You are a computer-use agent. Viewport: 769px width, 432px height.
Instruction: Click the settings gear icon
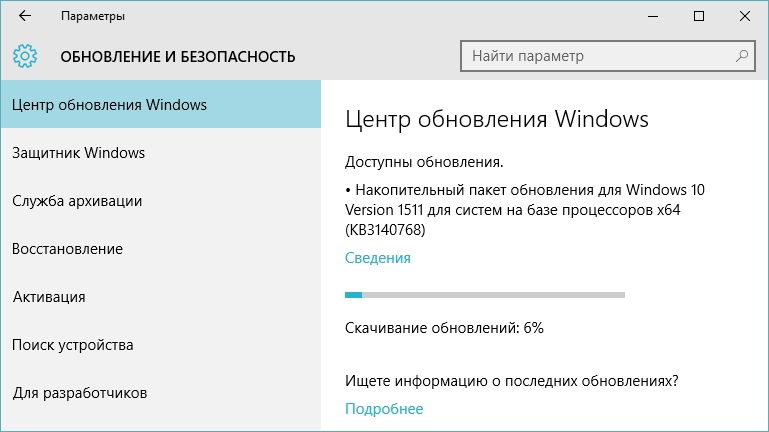[x=25, y=56]
